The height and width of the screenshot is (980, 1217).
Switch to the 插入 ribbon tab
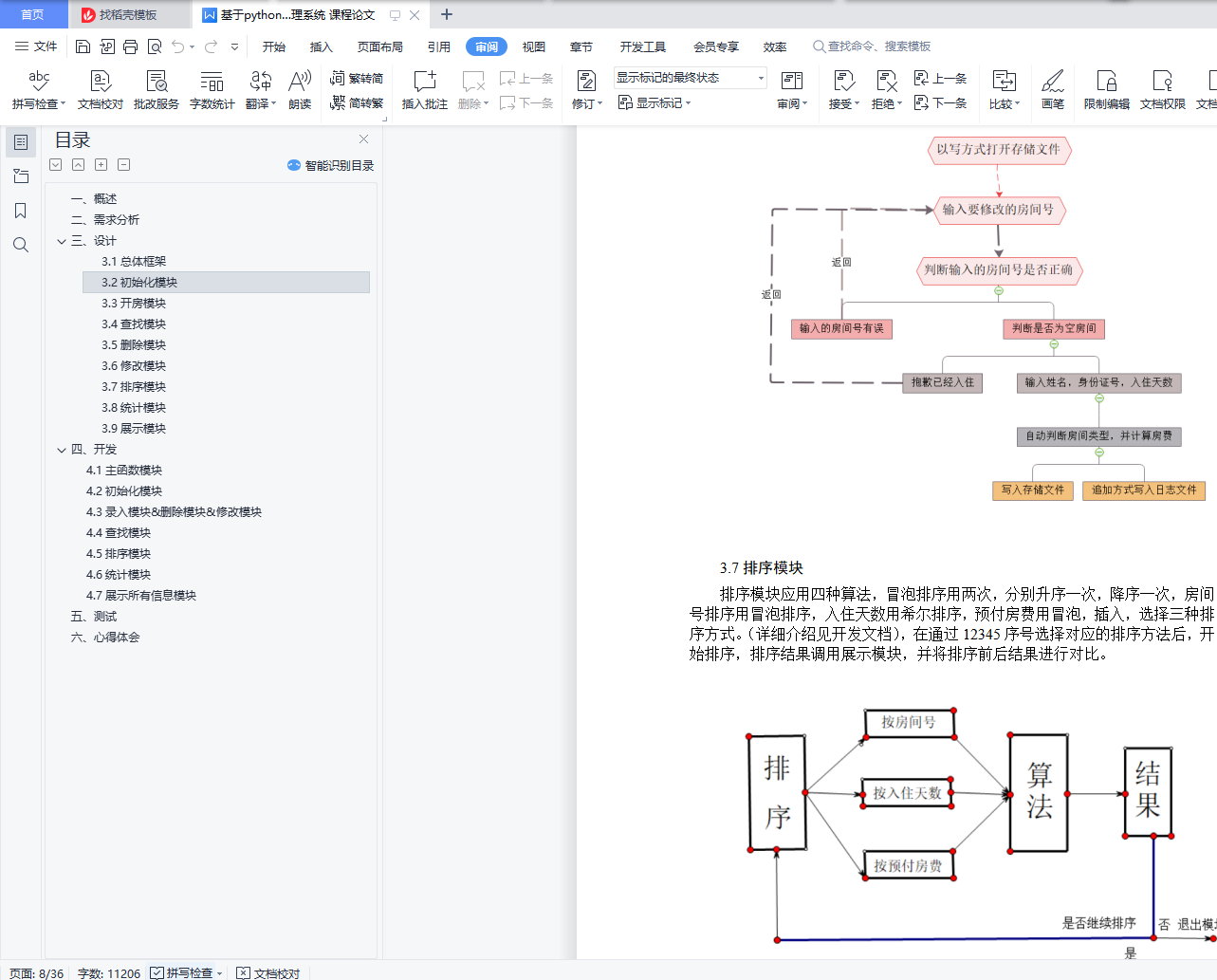pos(322,46)
